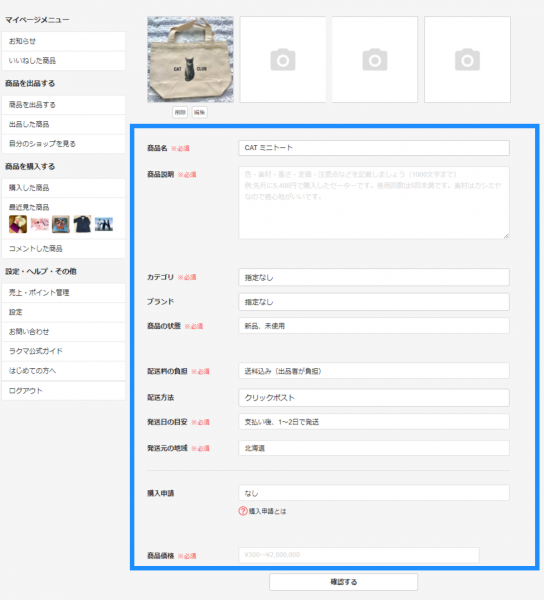Open the navy shirt recently viewed thumbnail
The image size is (544, 600).
pyautogui.click(x=82, y=224)
